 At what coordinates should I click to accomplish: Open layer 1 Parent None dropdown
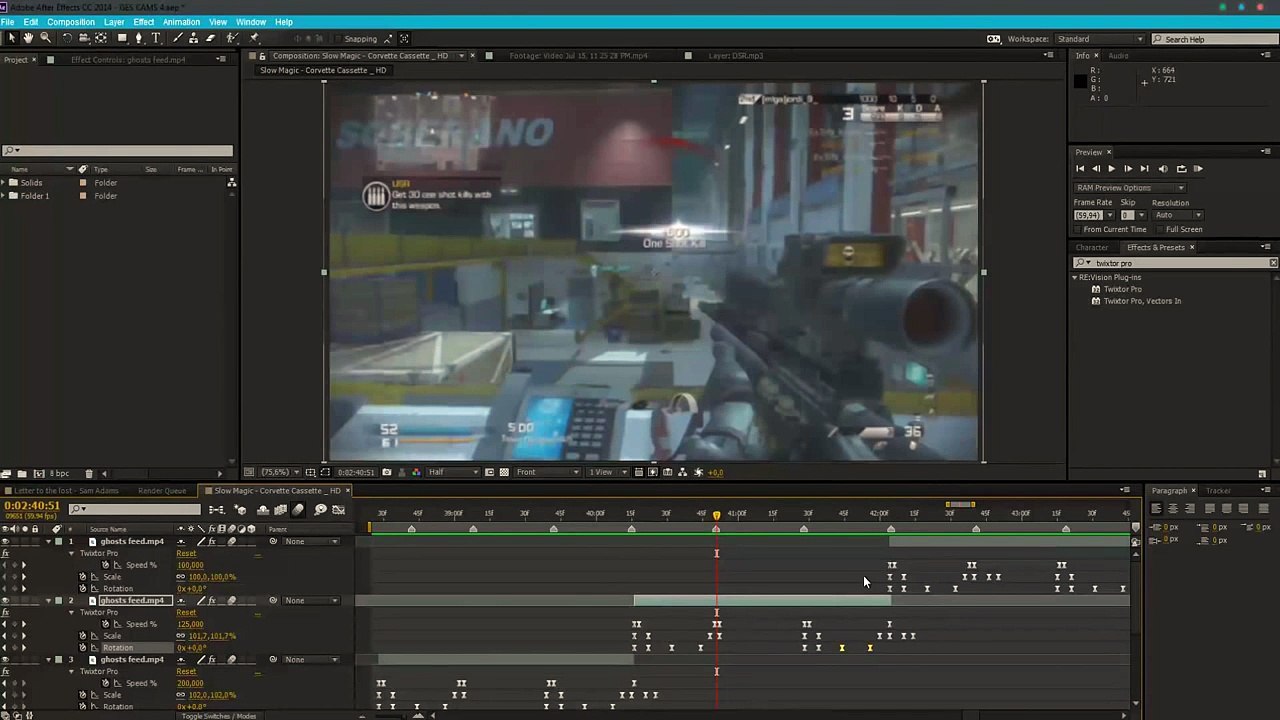tap(311, 541)
